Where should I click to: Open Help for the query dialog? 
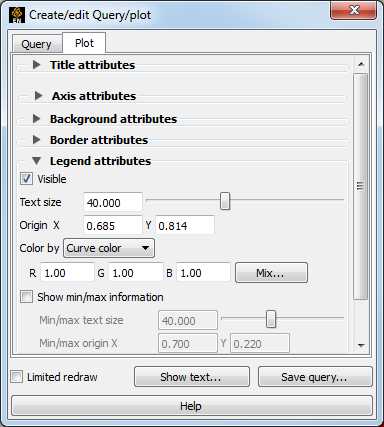point(192,406)
